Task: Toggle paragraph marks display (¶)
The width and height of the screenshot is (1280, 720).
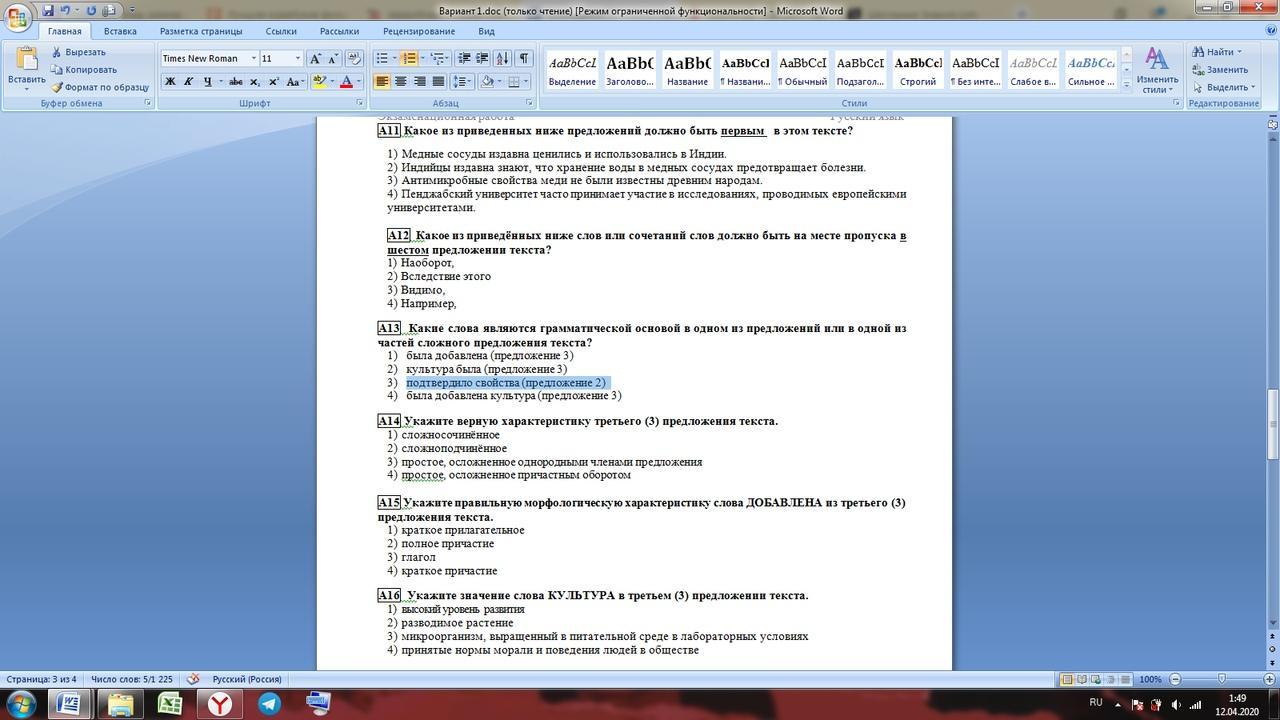Action: 525,58
